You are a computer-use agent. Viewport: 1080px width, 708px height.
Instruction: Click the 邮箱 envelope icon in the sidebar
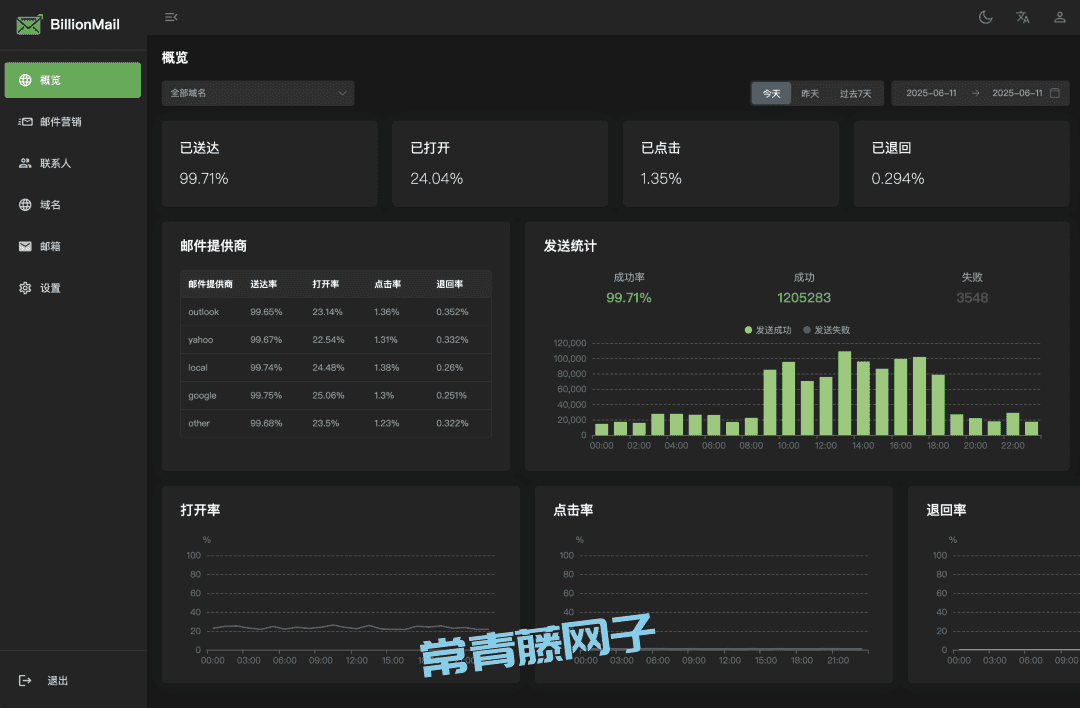(x=26, y=246)
